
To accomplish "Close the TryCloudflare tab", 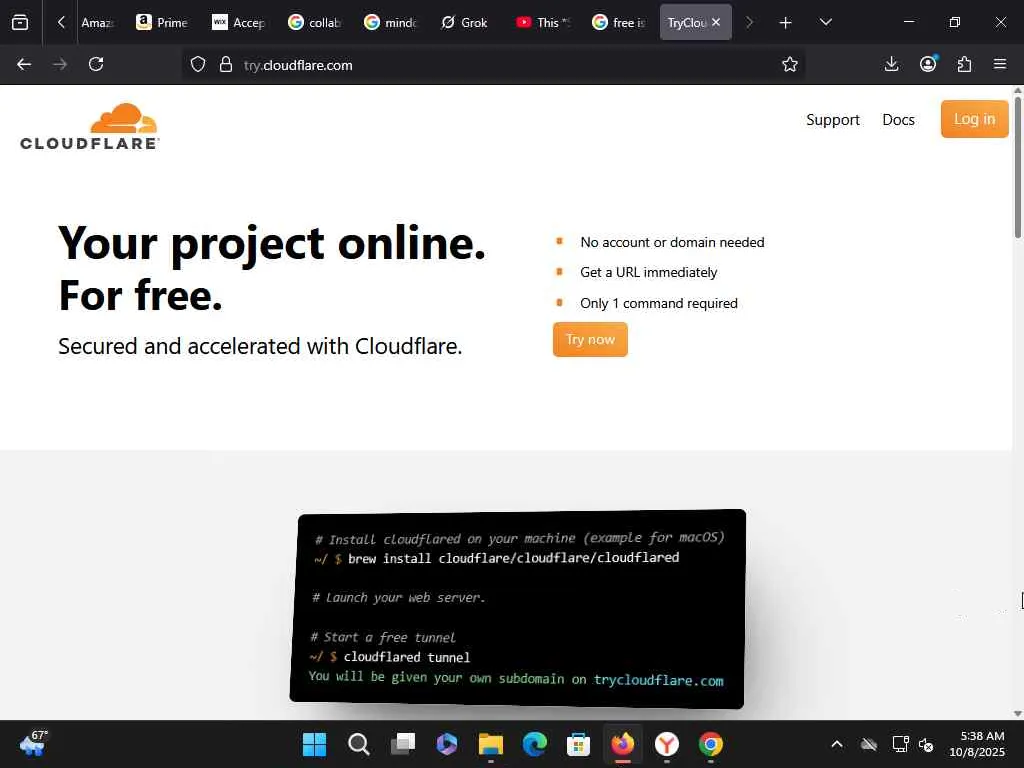I will coord(716,22).
